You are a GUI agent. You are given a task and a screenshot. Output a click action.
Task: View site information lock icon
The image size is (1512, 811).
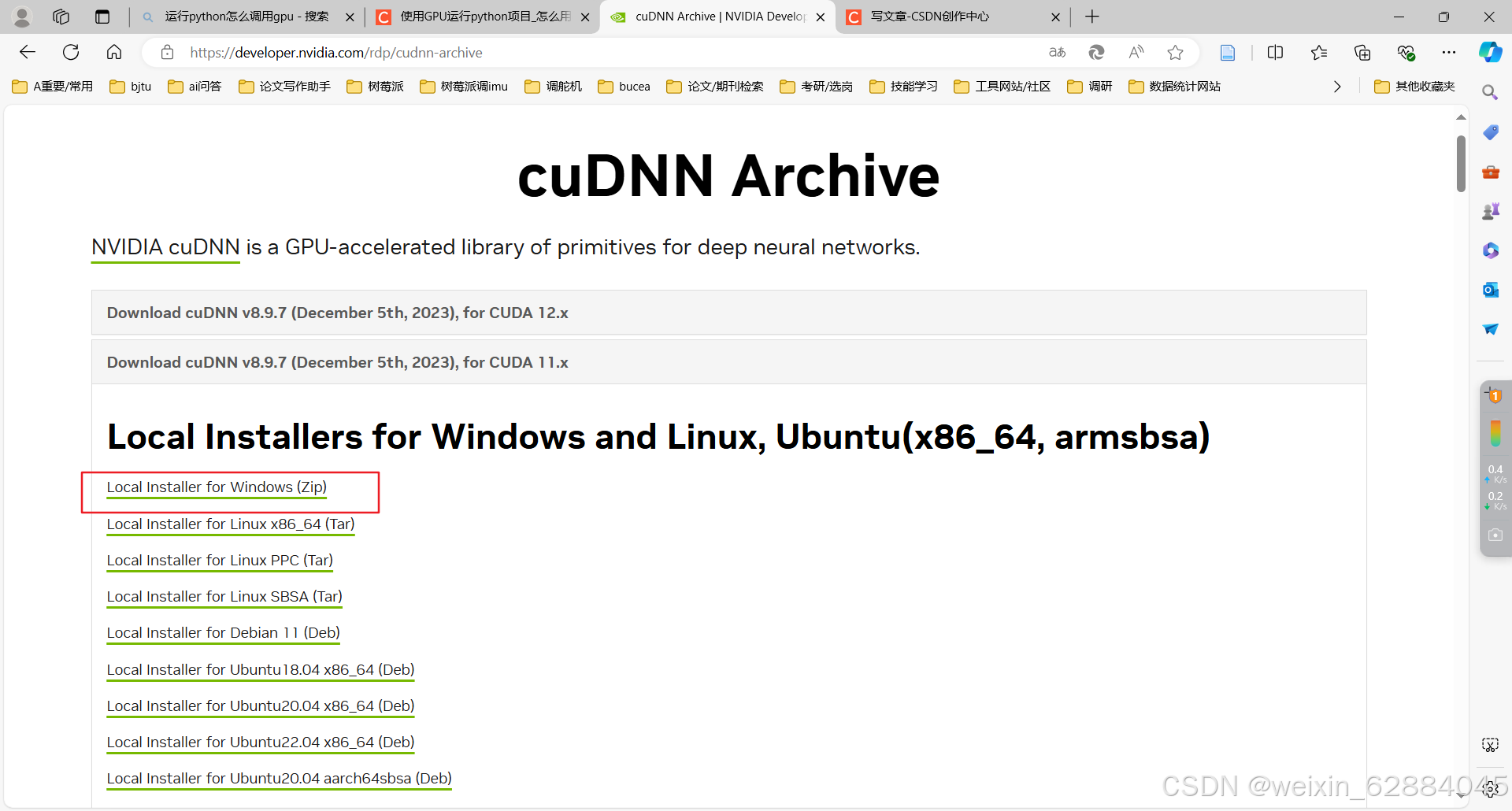pos(167,52)
